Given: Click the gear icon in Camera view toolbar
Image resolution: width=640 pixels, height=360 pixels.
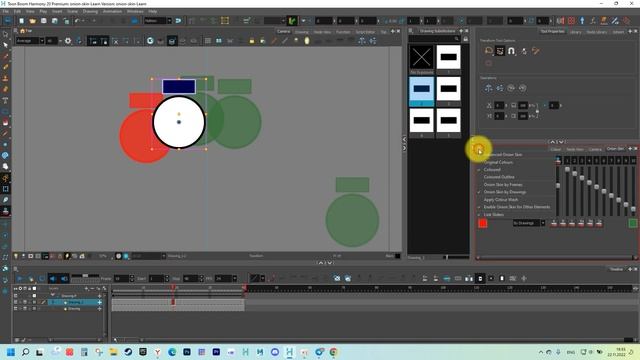Looking at the screenshot, I should tap(68, 41).
